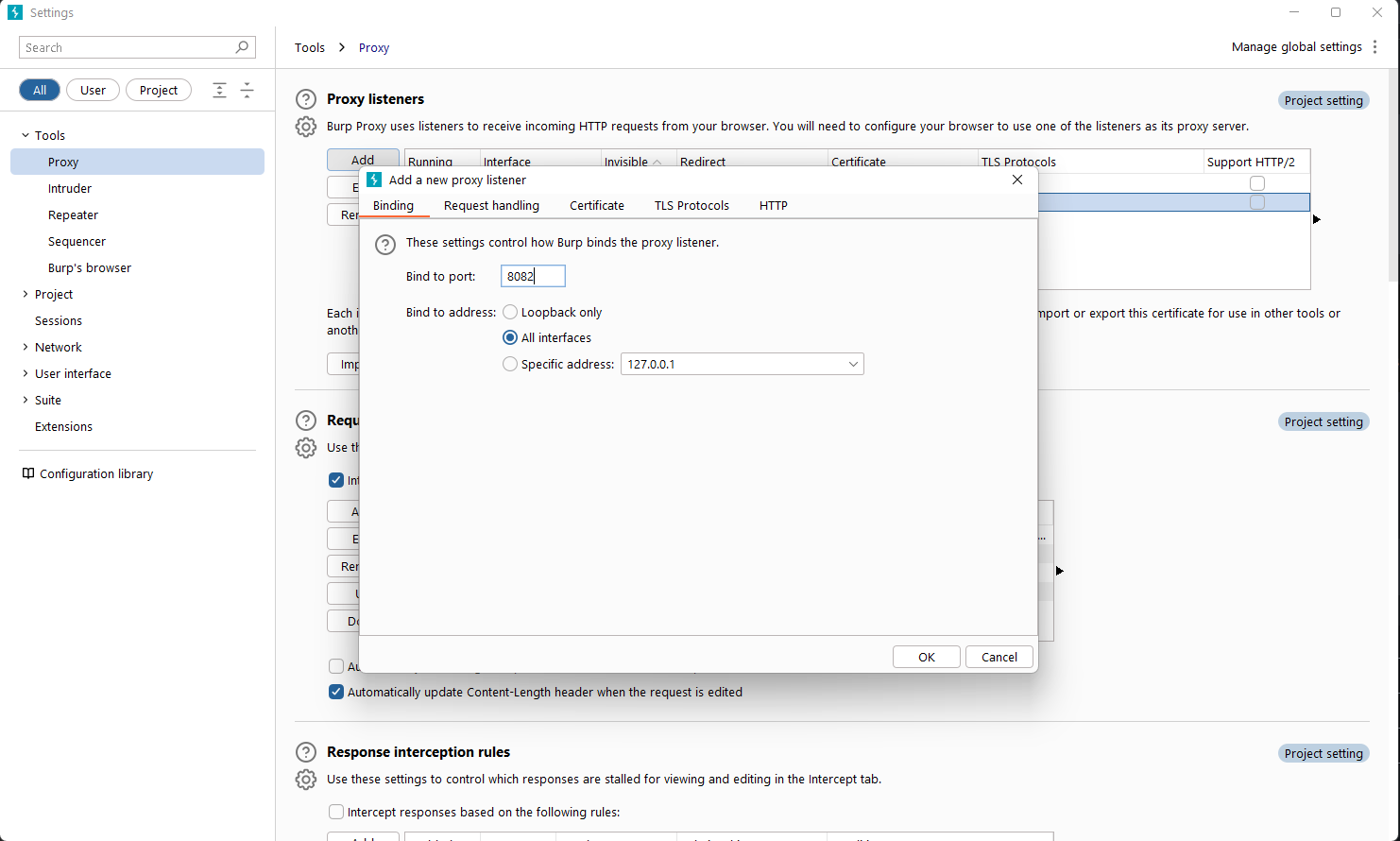Screen dimensions: 1400x841
Task: Click OK to confirm the listener
Action: click(x=926, y=657)
